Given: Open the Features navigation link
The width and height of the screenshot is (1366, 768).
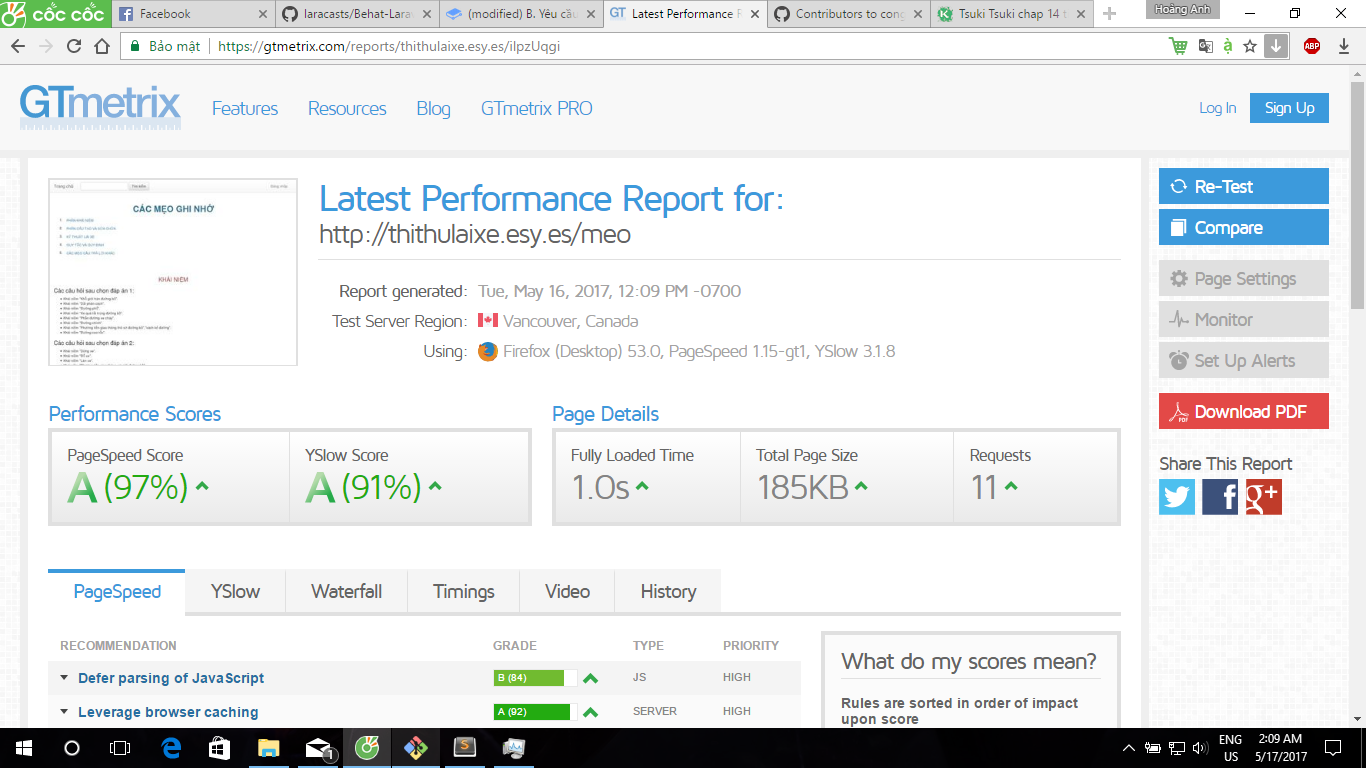Looking at the screenshot, I should pyautogui.click(x=245, y=108).
